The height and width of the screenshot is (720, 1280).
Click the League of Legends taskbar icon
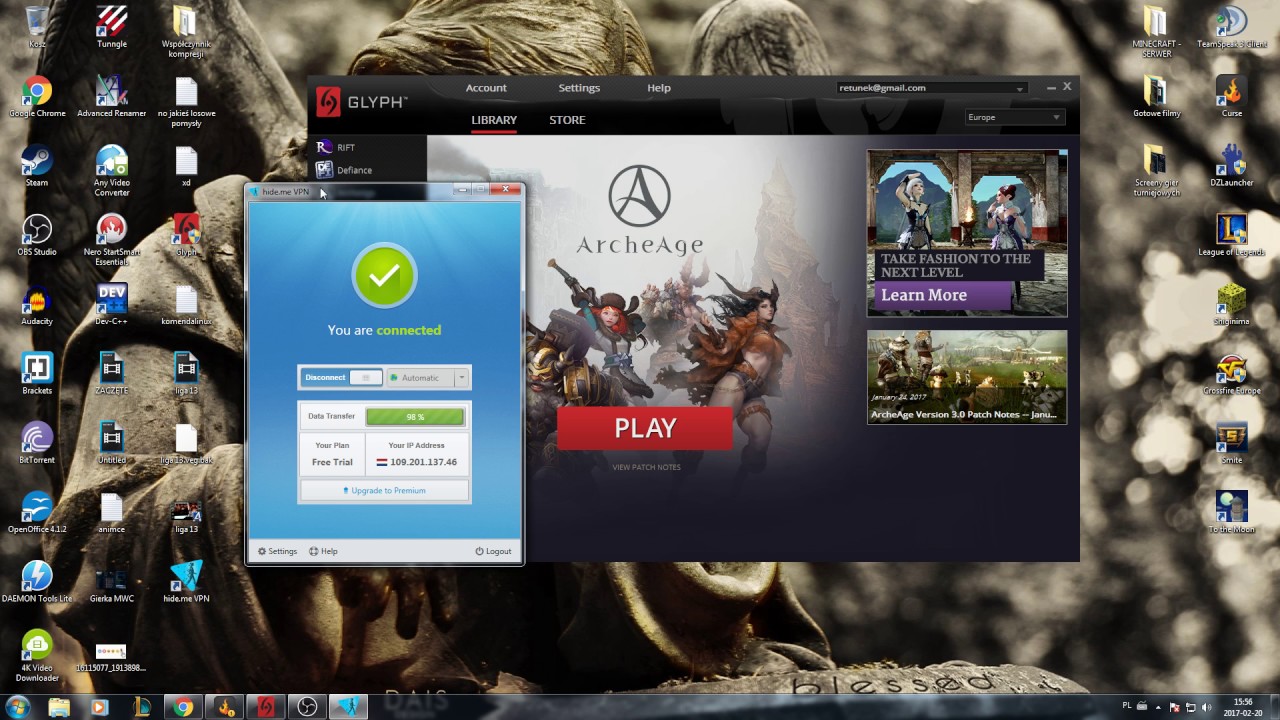(141, 707)
